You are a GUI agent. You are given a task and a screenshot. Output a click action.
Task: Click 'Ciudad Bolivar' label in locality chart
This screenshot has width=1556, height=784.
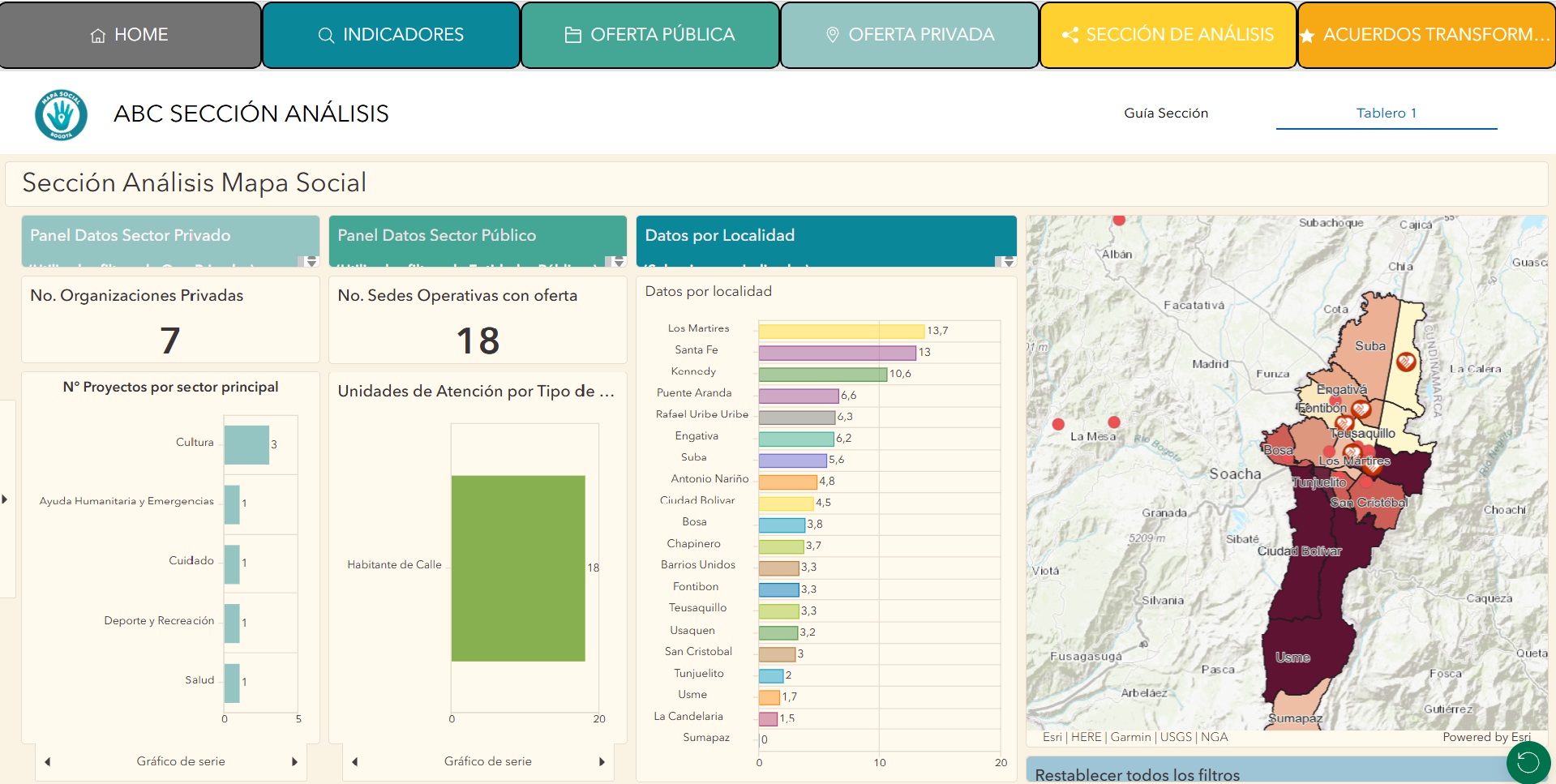[697, 500]
